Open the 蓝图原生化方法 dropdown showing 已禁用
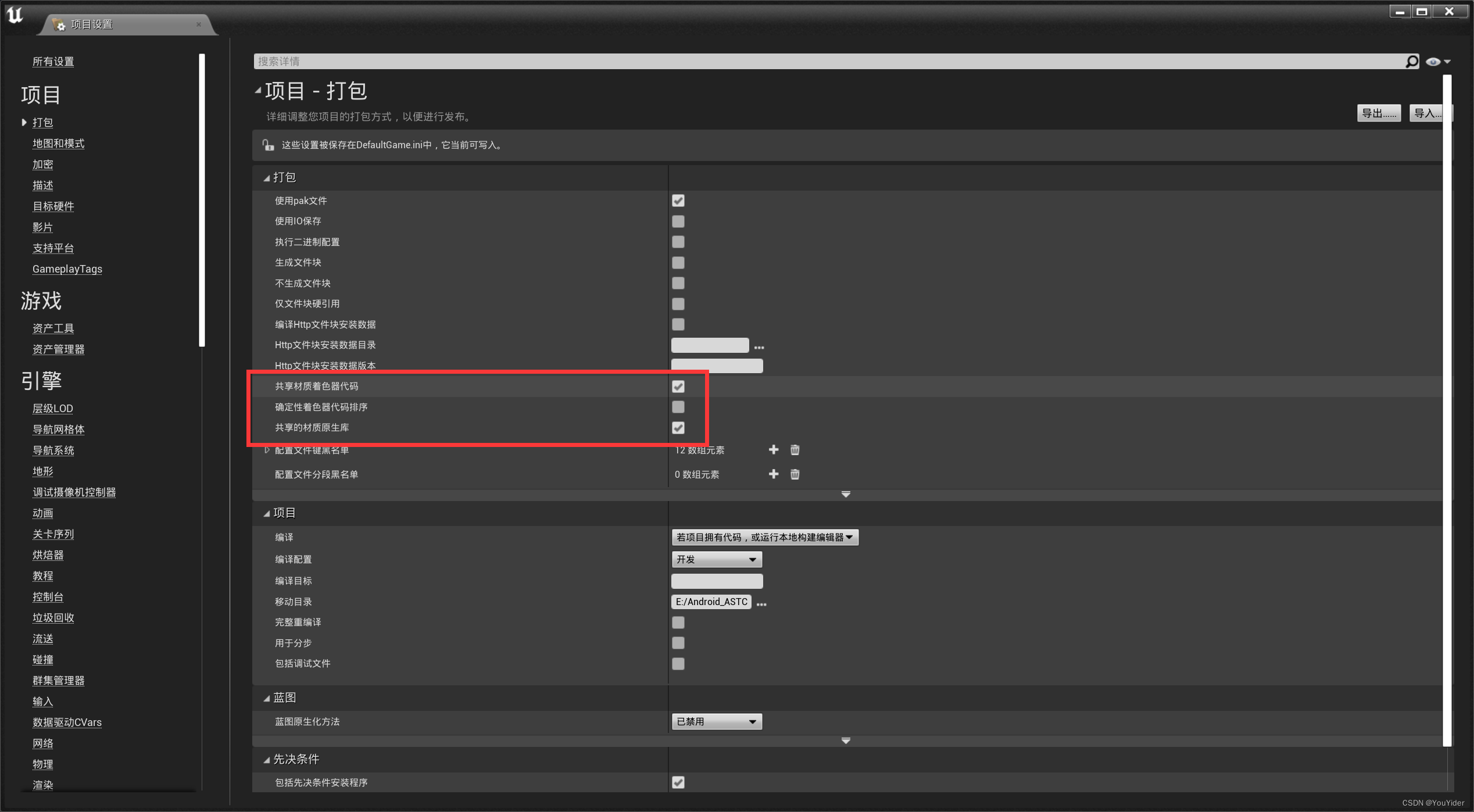Viewport: 1474px width, 812px height. (716, 721)
